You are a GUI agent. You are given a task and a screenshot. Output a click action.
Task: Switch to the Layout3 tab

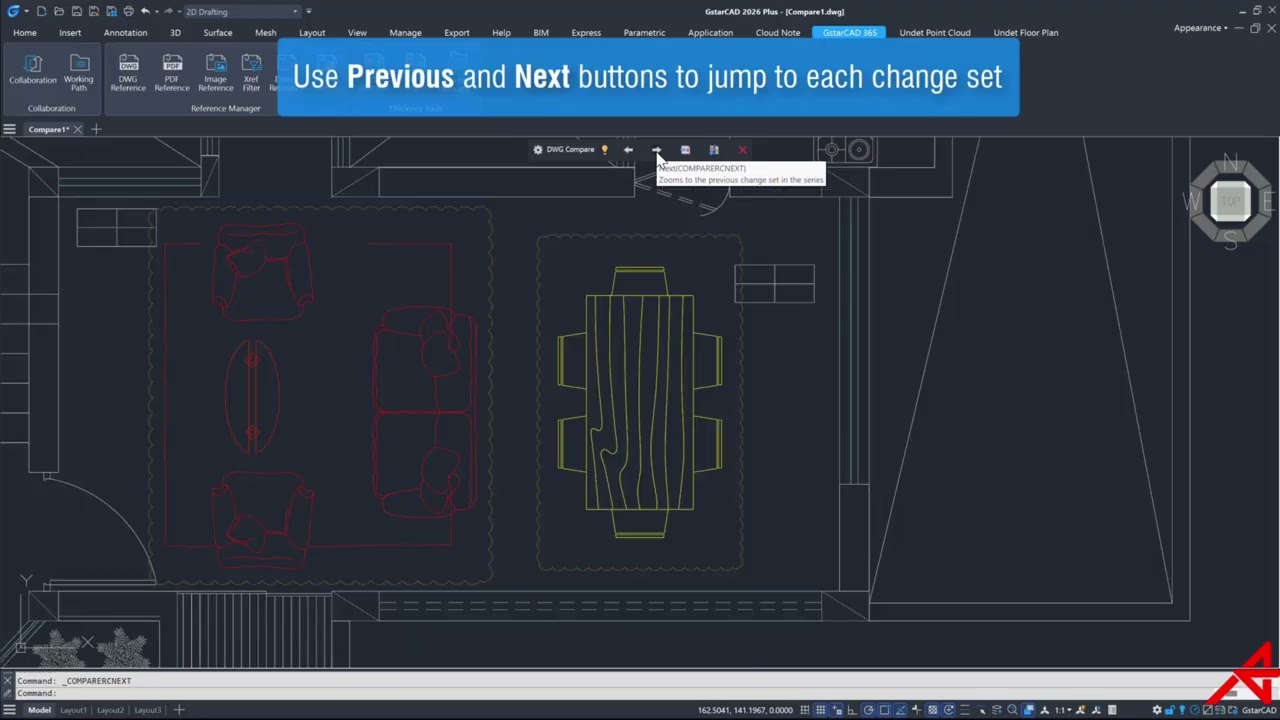[x=147, y=710]
